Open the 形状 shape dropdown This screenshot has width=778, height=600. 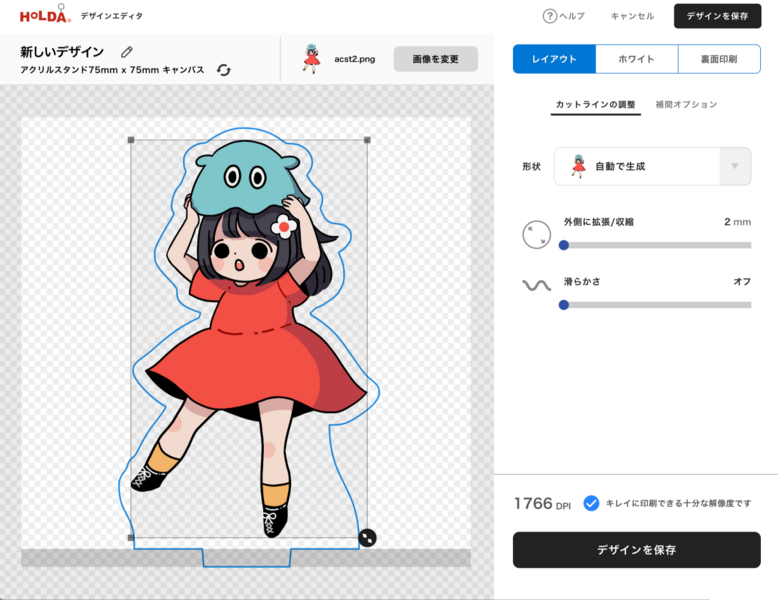[652, 166]
